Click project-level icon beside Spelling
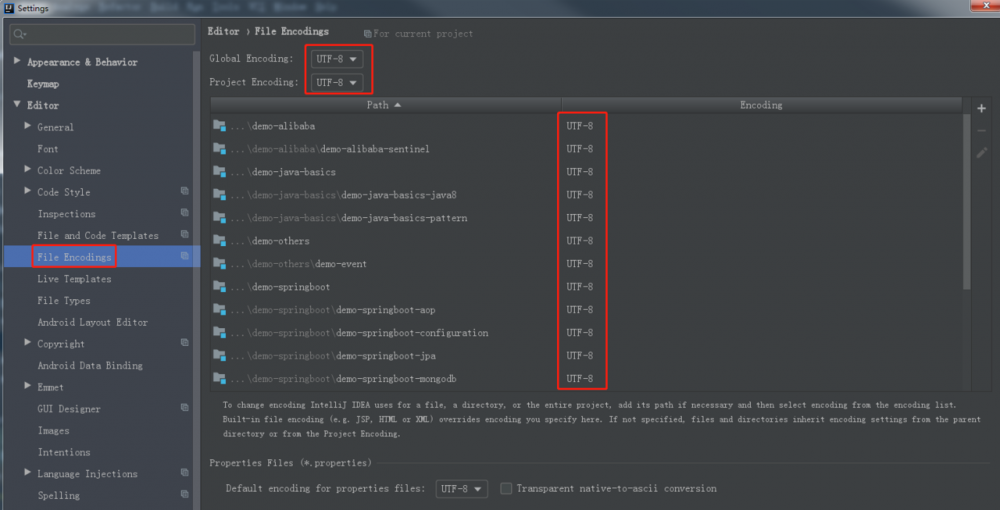1000x510 pixels. click(184, 494)
